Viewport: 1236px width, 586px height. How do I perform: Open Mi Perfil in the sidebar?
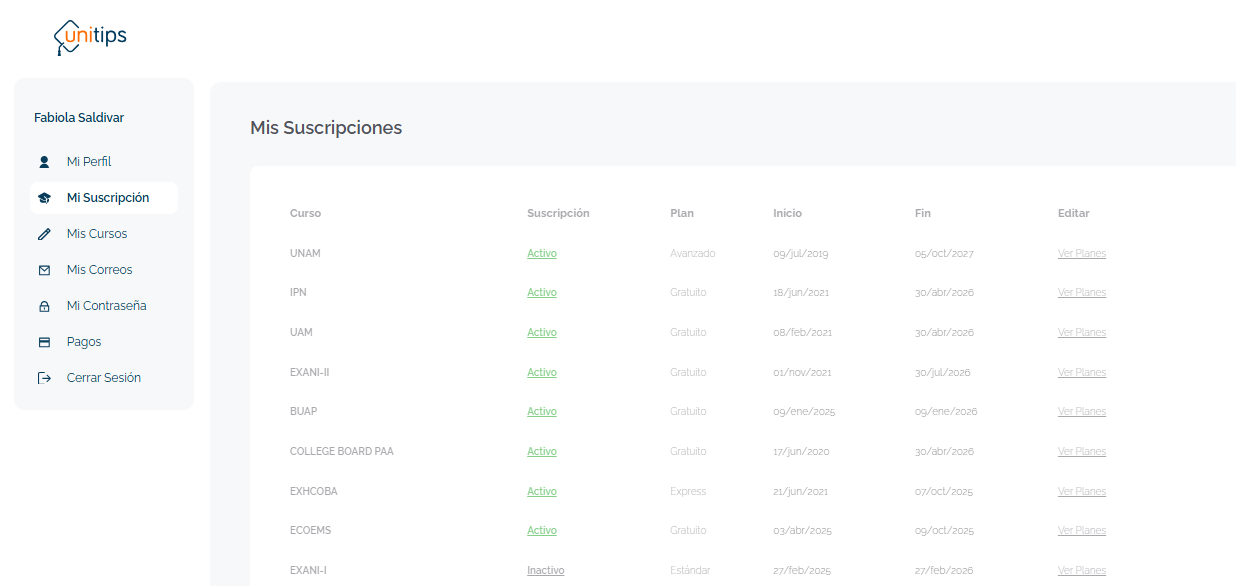coord(89,162)
